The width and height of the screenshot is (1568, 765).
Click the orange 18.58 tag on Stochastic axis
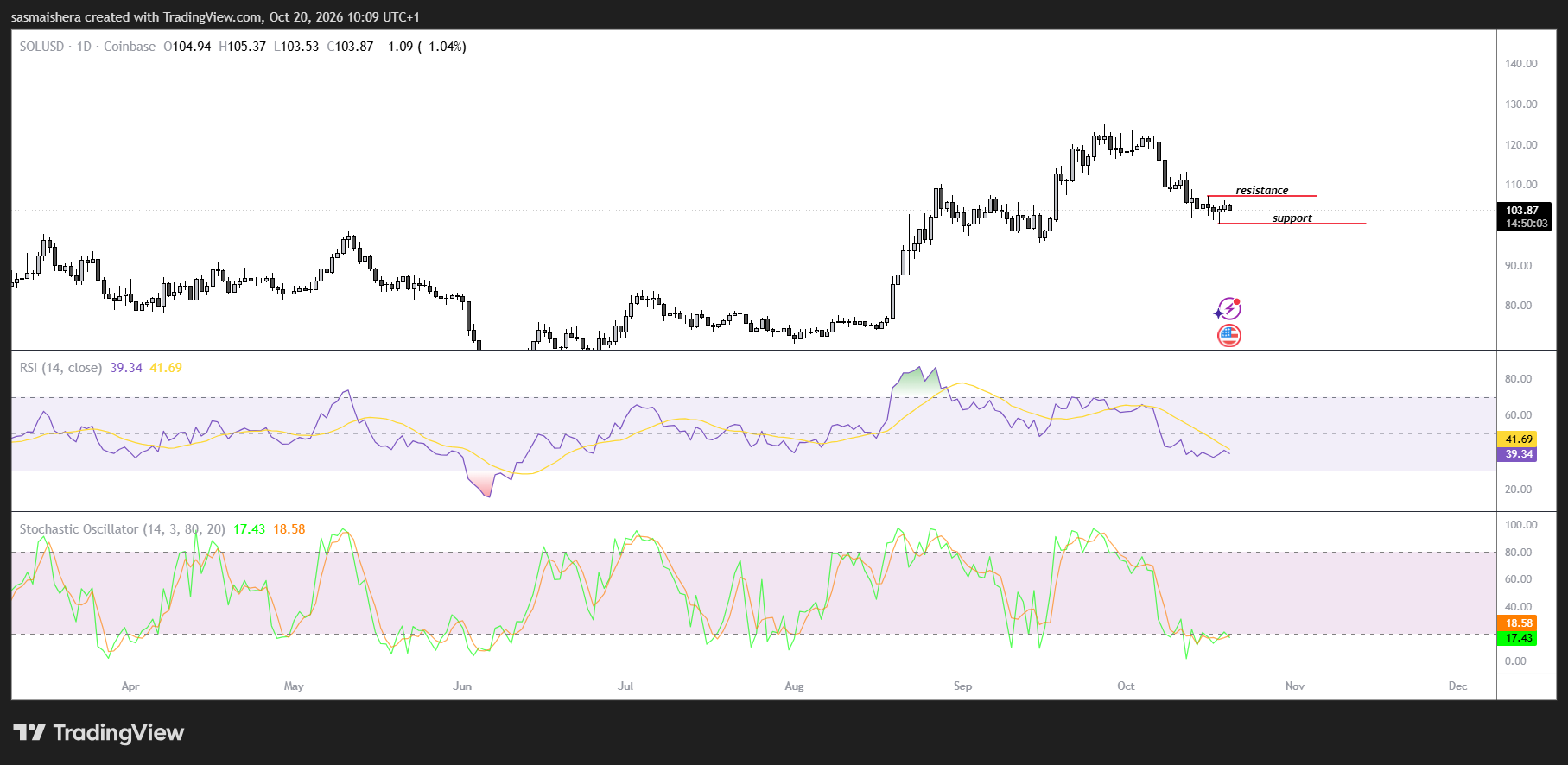[1517, 623]
